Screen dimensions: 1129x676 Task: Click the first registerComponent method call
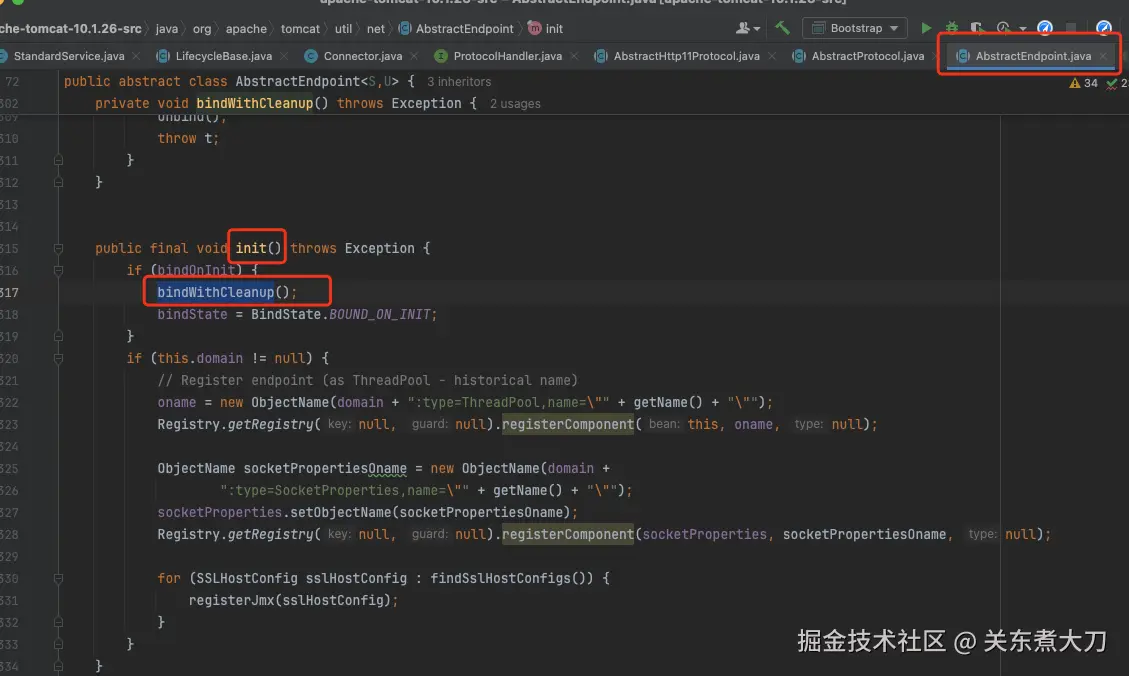point(567,425)
